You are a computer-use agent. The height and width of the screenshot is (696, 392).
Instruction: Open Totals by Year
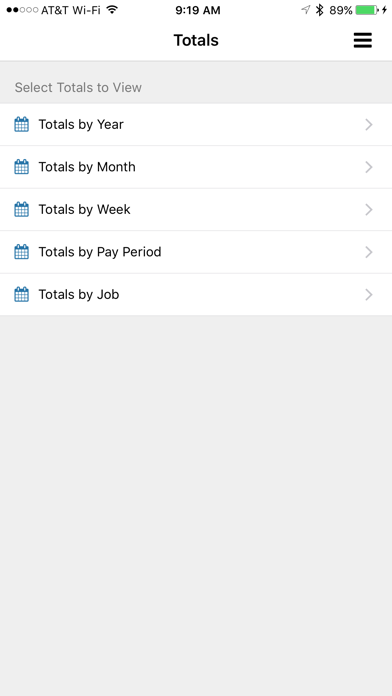196,124
